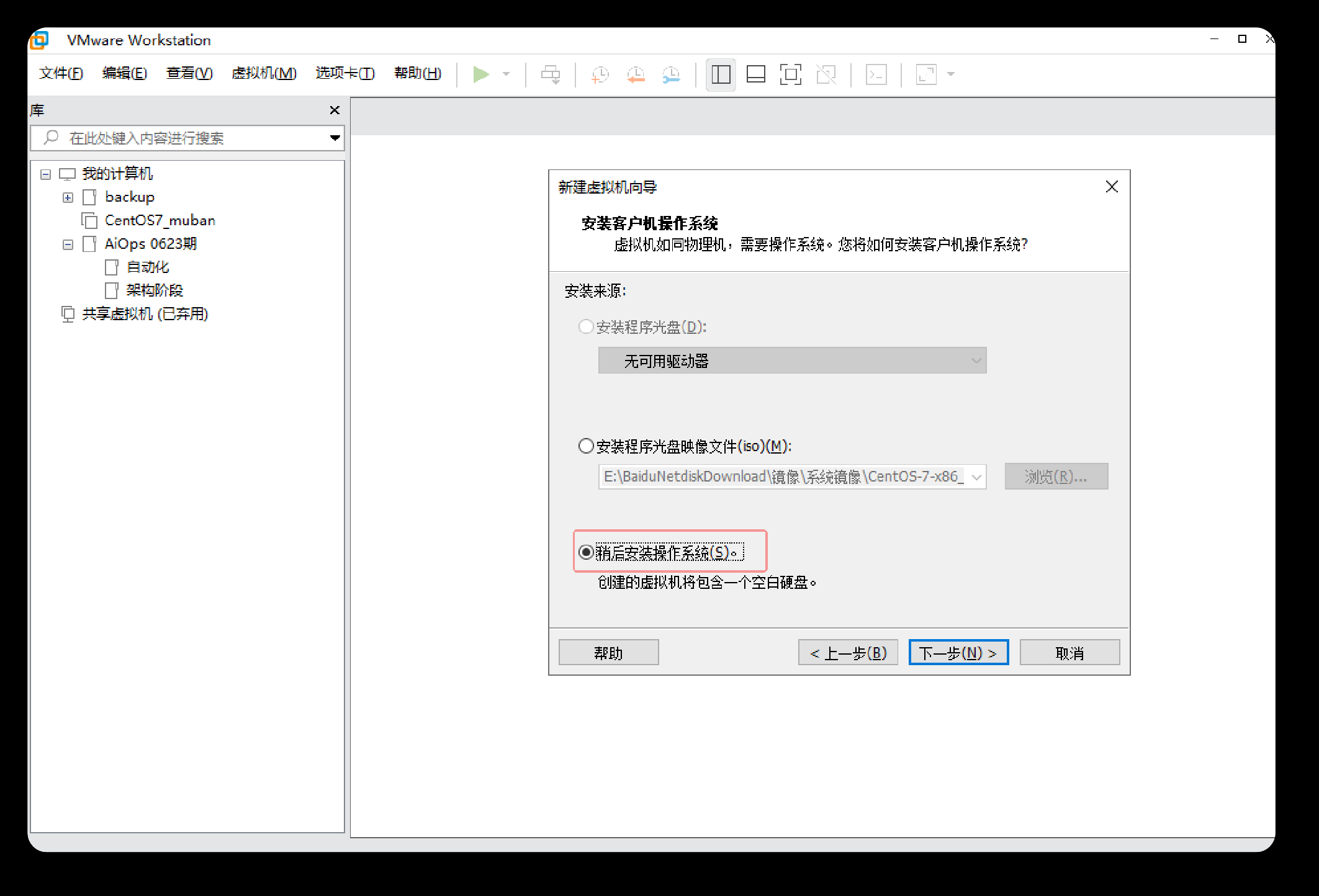This screenshot has width=1319, height=896.
Task: Click the console view toolbar icon
Action: click(x=876, y=74)
